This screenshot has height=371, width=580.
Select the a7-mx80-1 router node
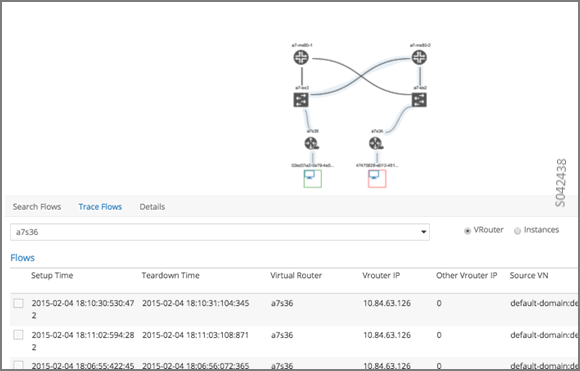point(301,57)
